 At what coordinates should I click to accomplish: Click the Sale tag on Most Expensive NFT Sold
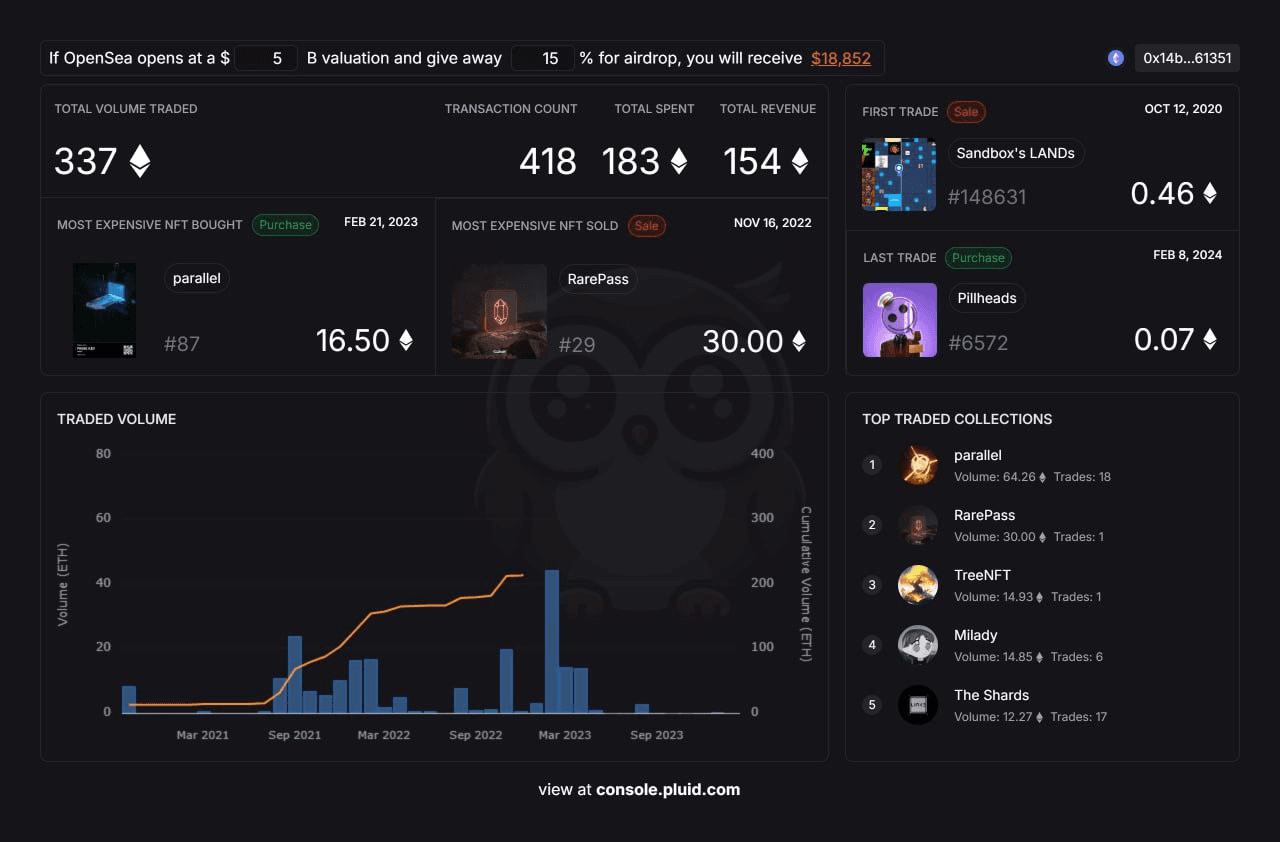pyautogui.click(x=647, y=226)
